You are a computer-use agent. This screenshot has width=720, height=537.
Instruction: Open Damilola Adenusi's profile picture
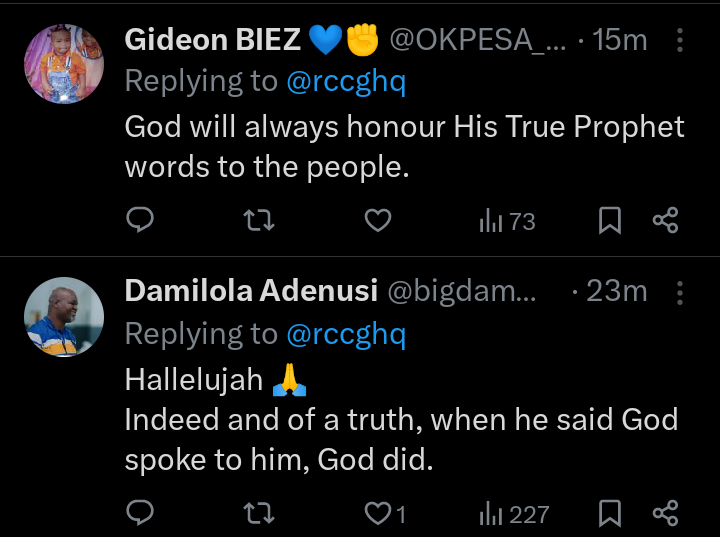pos(64,317)
